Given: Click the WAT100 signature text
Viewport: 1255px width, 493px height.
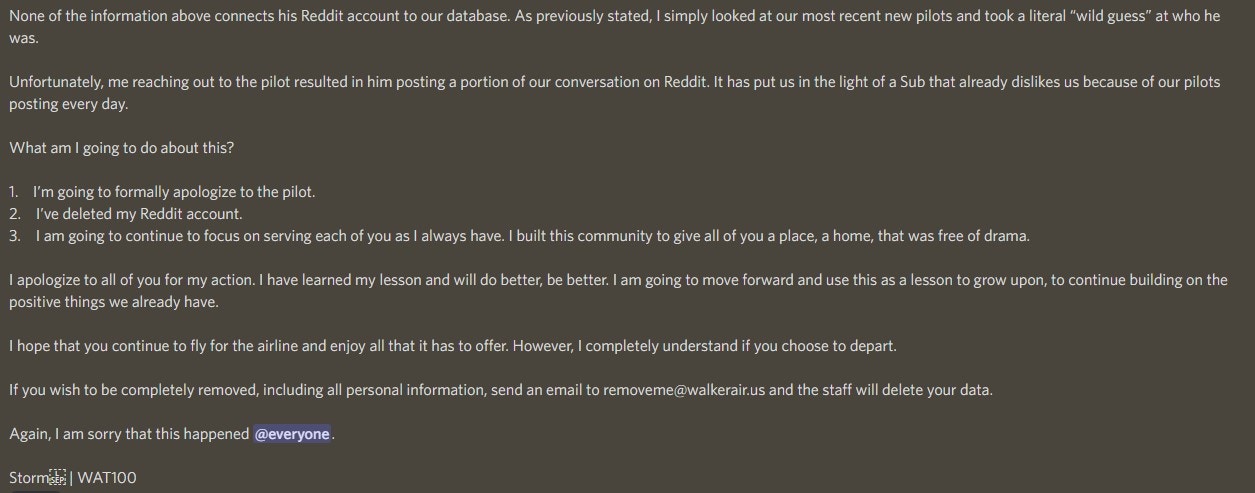Looking at the screenshot, I should coord(107,478).
